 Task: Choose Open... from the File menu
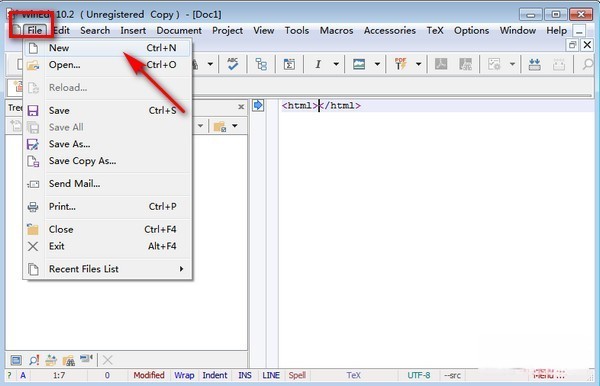(x=107, y=65)
